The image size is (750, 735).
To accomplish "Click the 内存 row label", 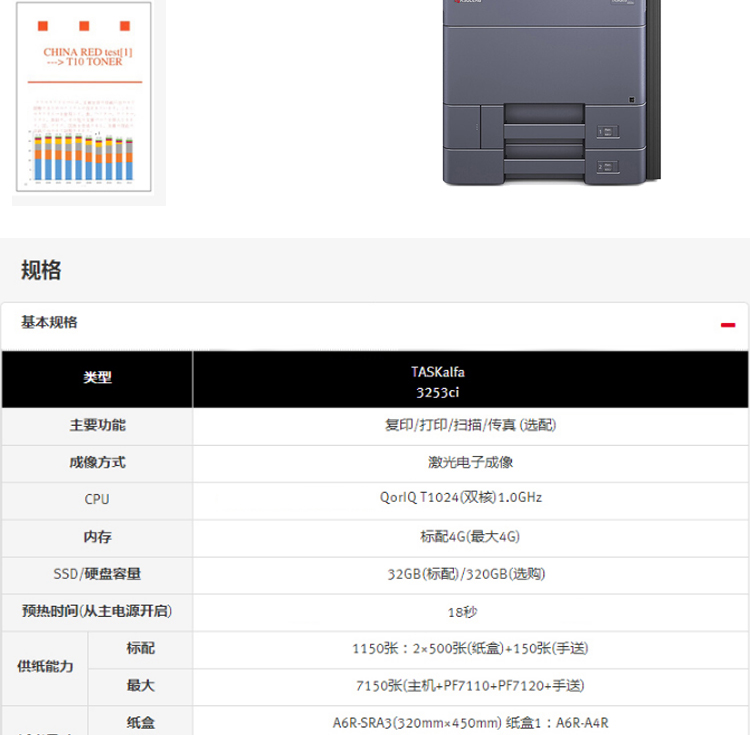I will [x=97, y=537].
